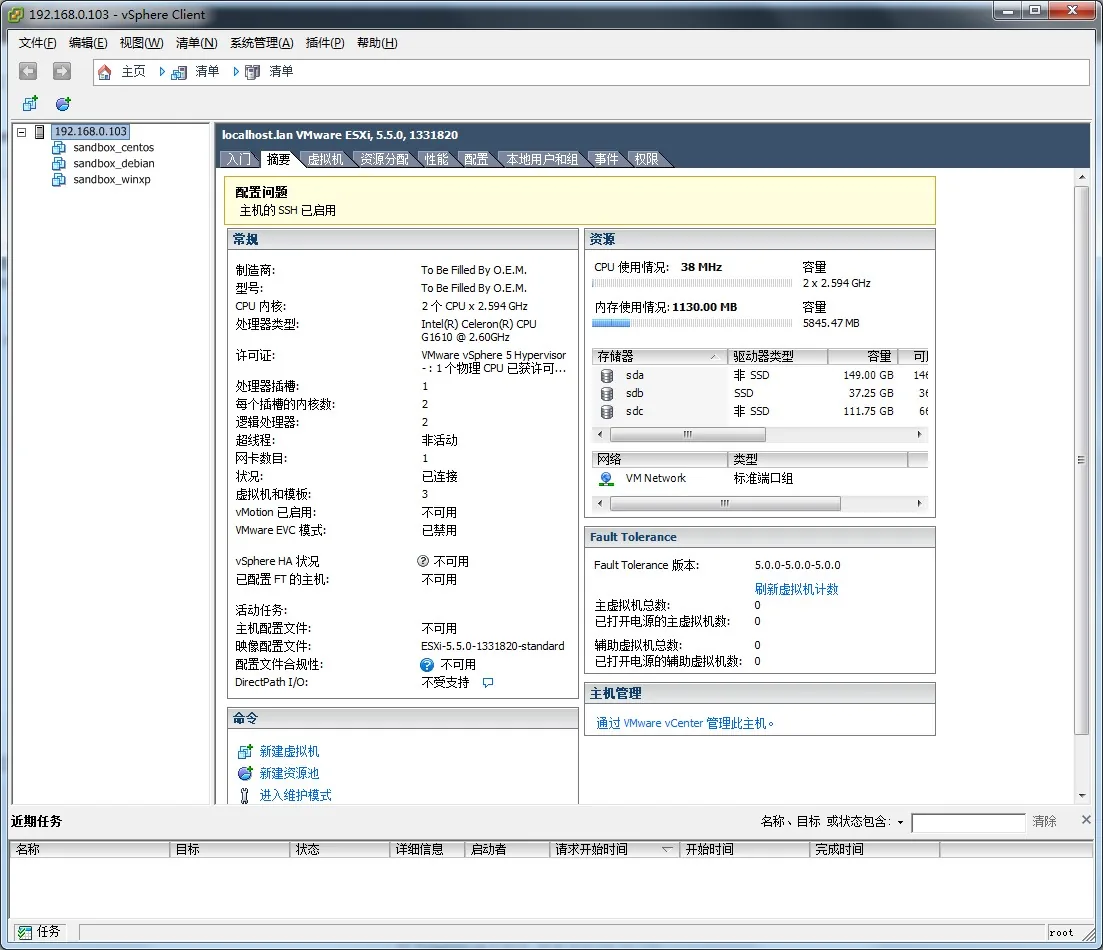Click the new resource pool toolbar icon
The width and height of the screenshot is (1103, 950).
click(x=63, y=103)
